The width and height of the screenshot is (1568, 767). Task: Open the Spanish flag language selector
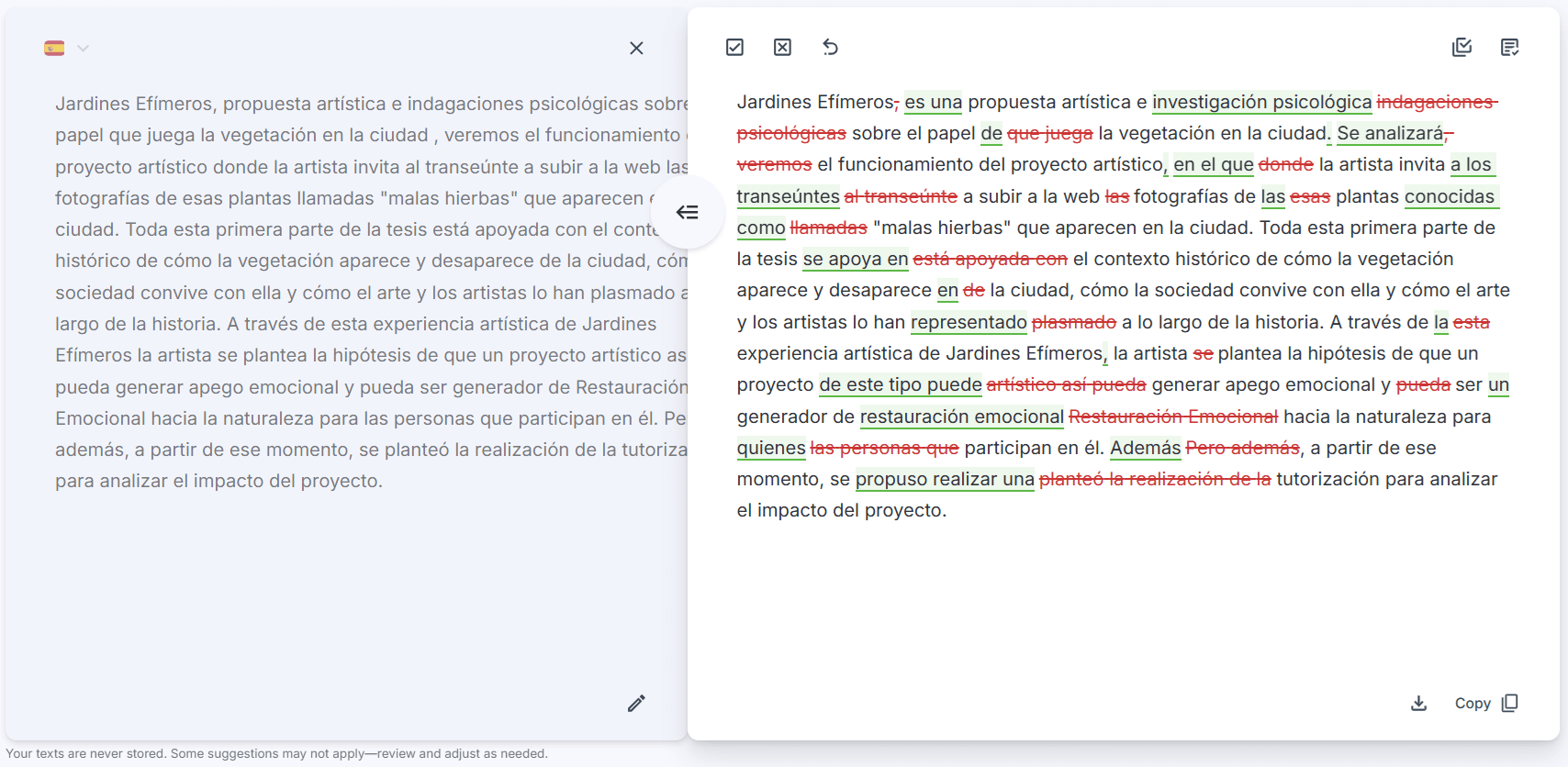coord(54,48)
